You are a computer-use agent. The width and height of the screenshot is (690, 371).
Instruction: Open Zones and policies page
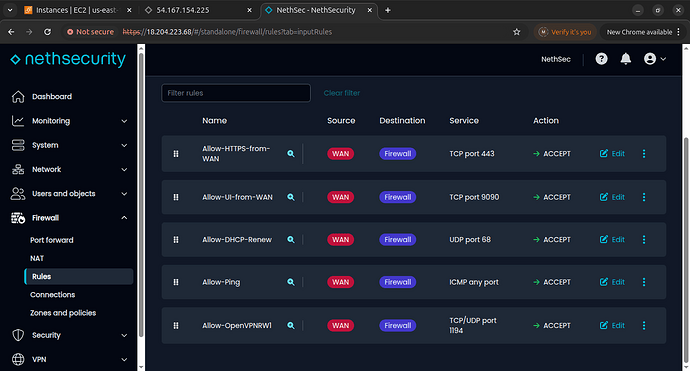[x=63, y=313]
